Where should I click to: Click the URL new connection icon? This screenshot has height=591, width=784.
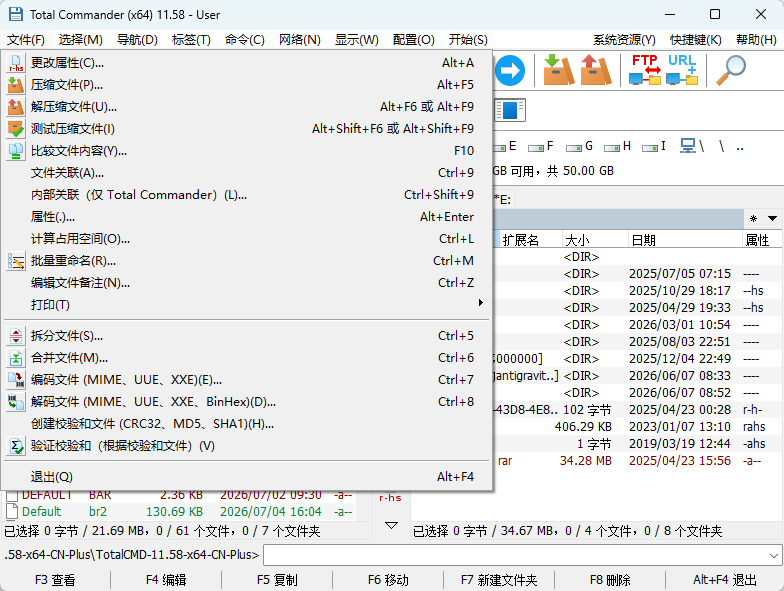(x=682, y=70)
